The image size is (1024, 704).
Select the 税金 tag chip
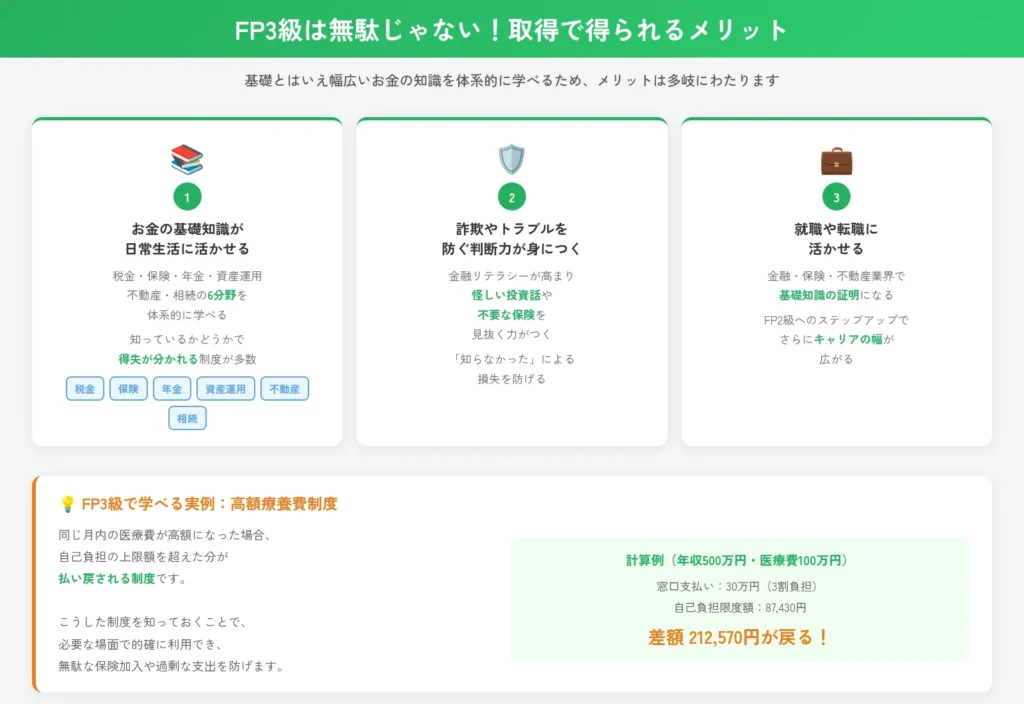pos(84,389)
